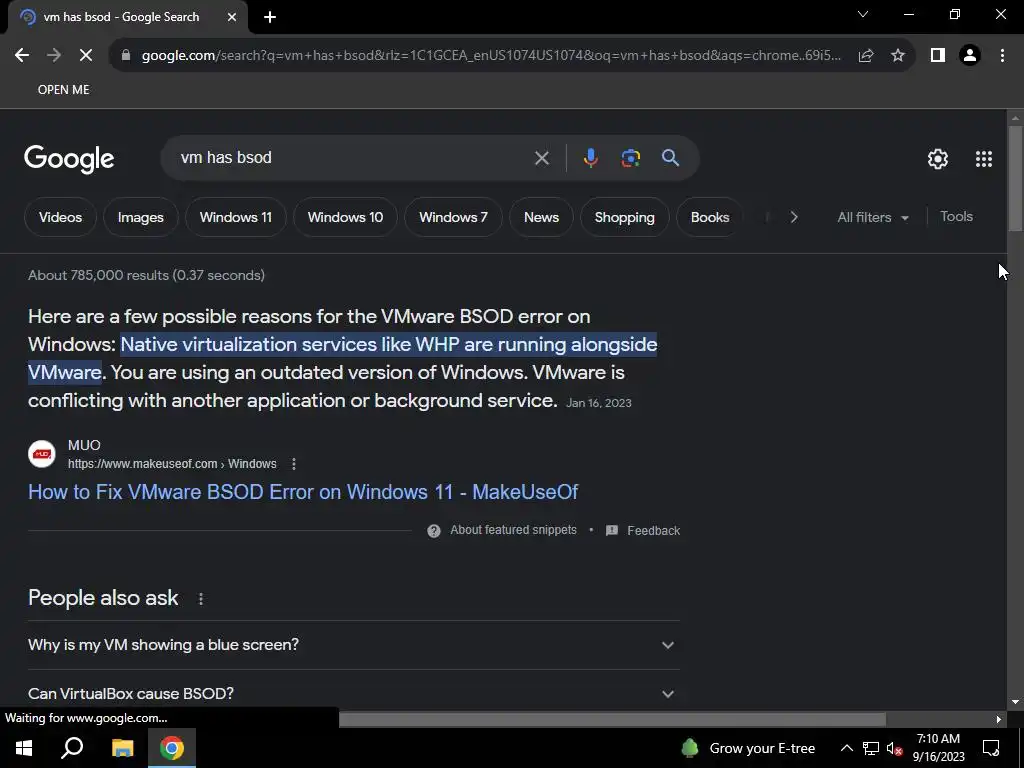The height and width of the screenshot is (768, 1024).
Task: Click the address bar URL
Action: pyautogui.click(x=491, y=56)
